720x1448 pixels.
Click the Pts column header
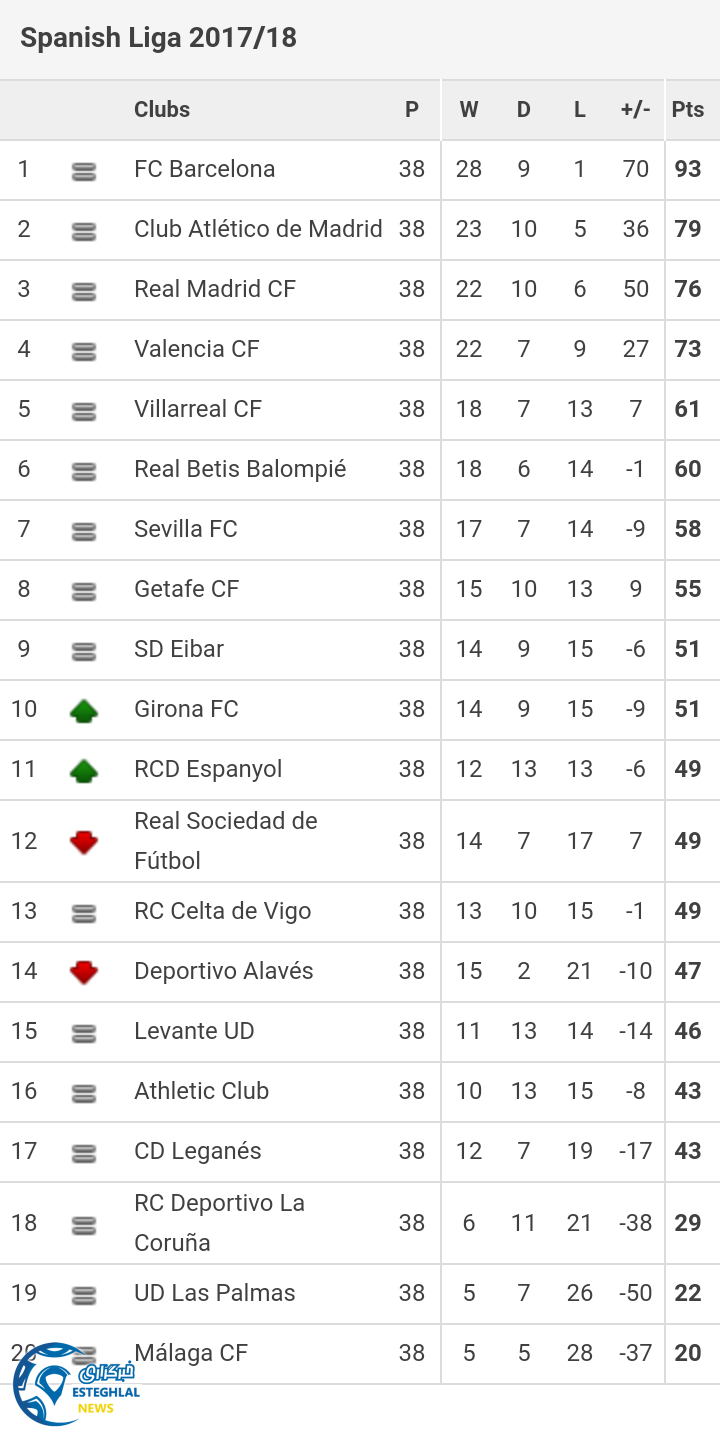688,110
